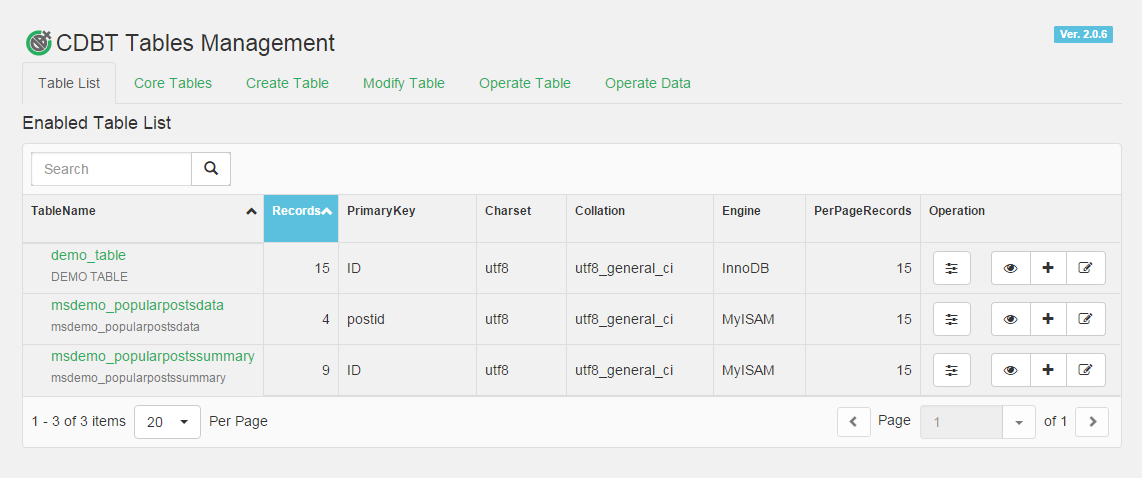The height and width of the screenshot is (478, 1142).
Task: Click edit icon in msdemo_popularpostsdata row
Action: (1085, 319)
